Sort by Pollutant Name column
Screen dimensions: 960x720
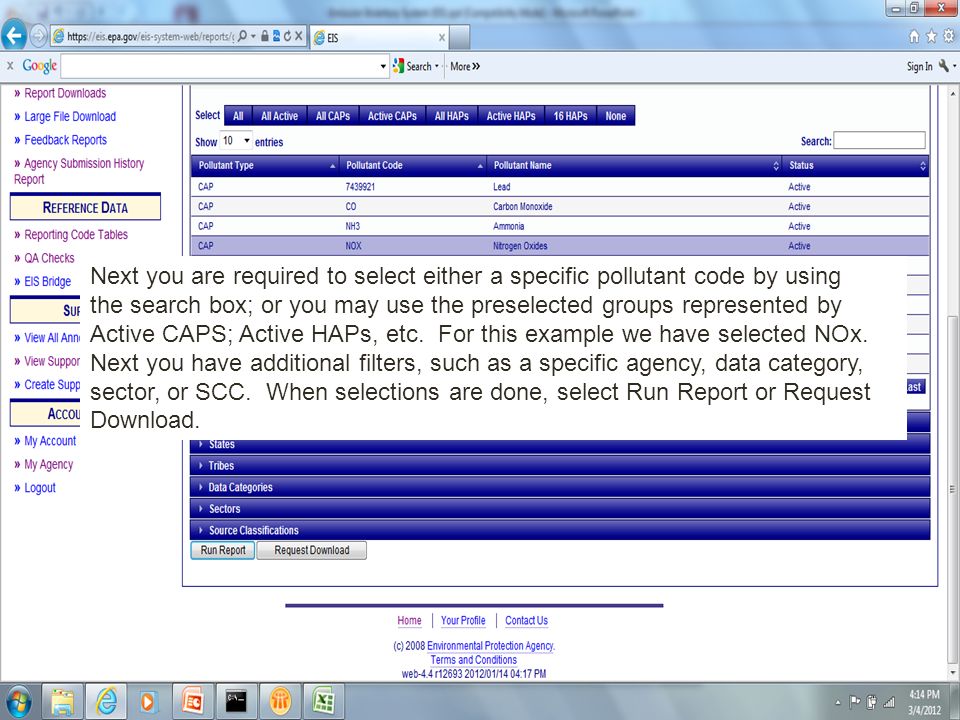click(x=634, y=165)
